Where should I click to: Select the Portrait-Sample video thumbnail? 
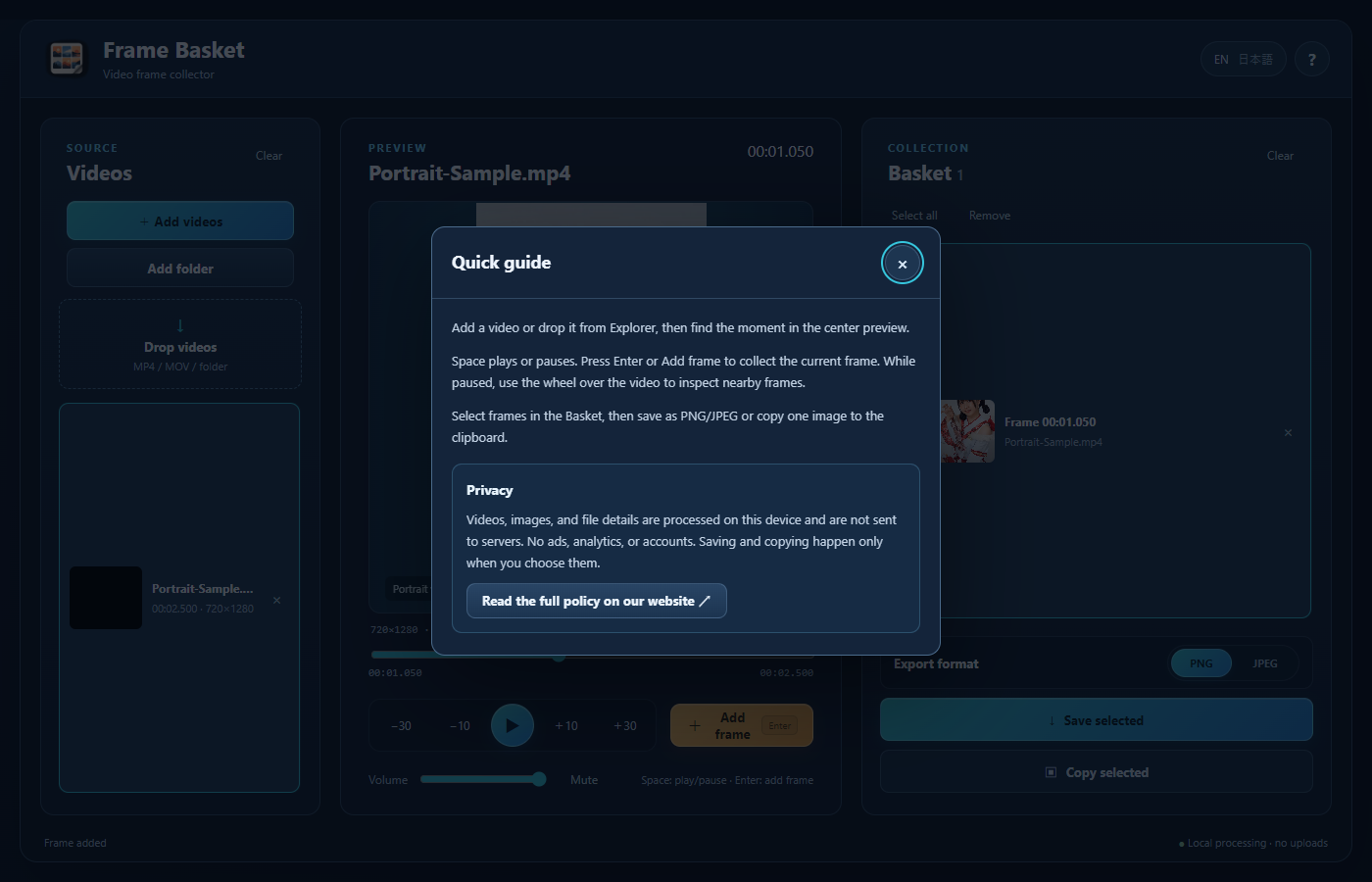click(106, 598)
